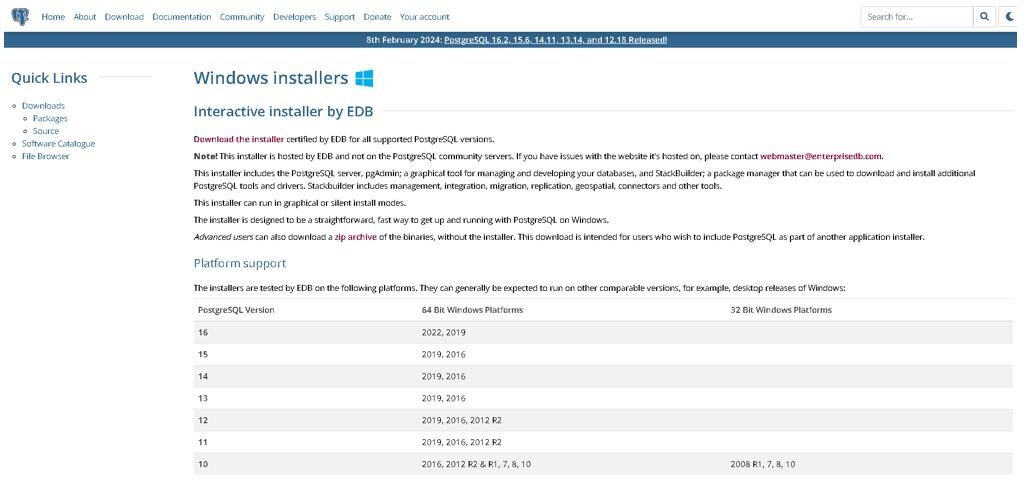Click the 'Advanced users' italic text
Viewport: 1029px width, 481px height.
[x=221, y=237]
